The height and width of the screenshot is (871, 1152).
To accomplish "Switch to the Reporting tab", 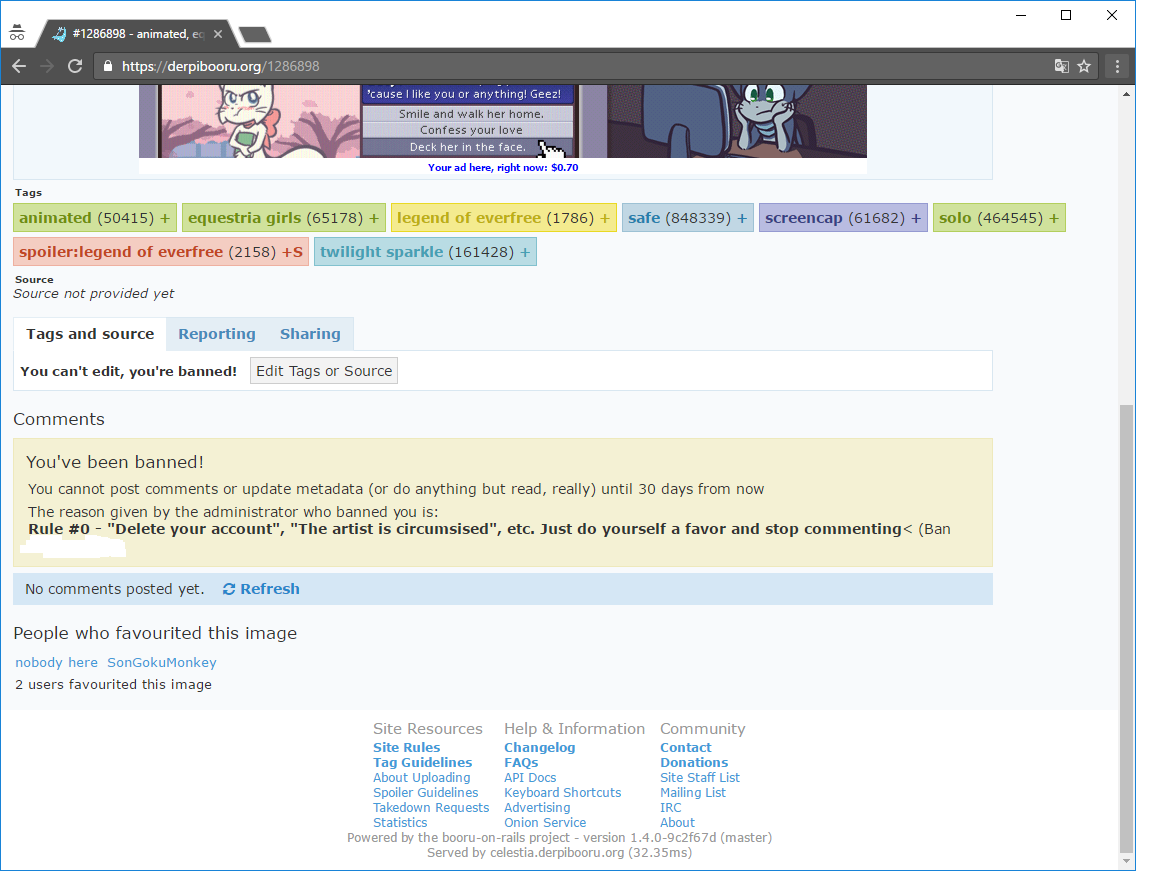I will pyautogui.click(x=217, y=334).
